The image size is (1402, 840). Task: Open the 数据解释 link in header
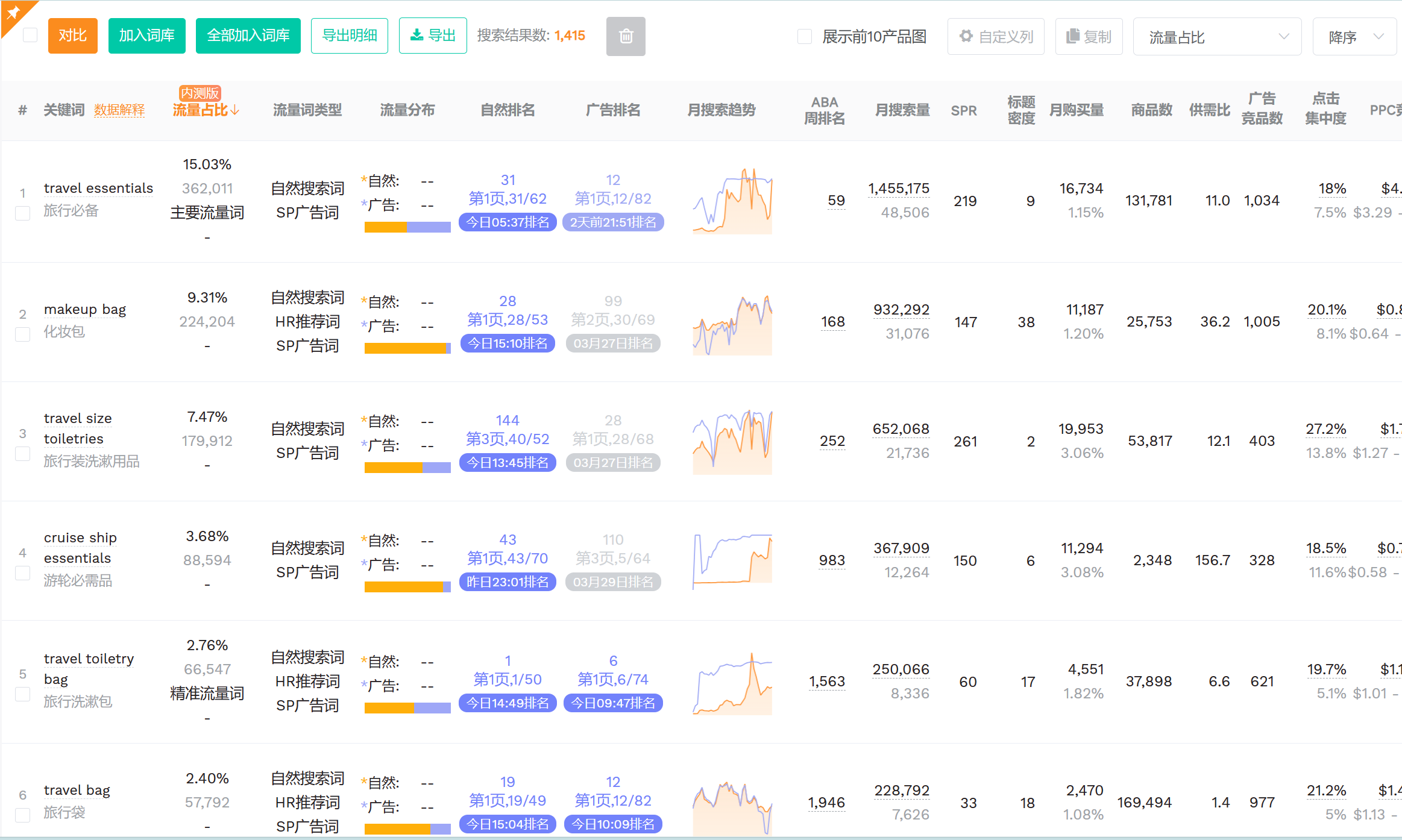coord(119,110)
